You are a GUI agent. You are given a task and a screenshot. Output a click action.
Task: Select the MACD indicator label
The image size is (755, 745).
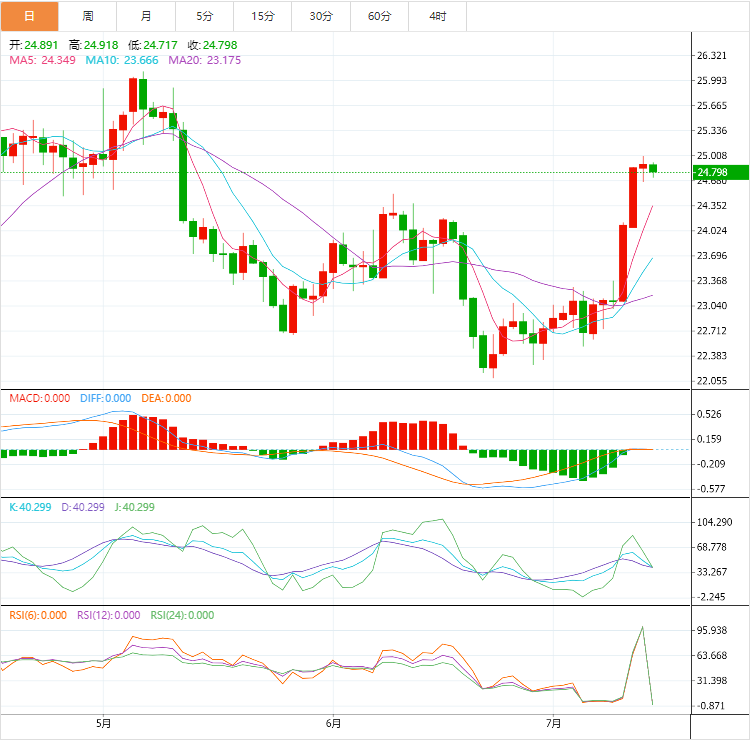(40, 398)
